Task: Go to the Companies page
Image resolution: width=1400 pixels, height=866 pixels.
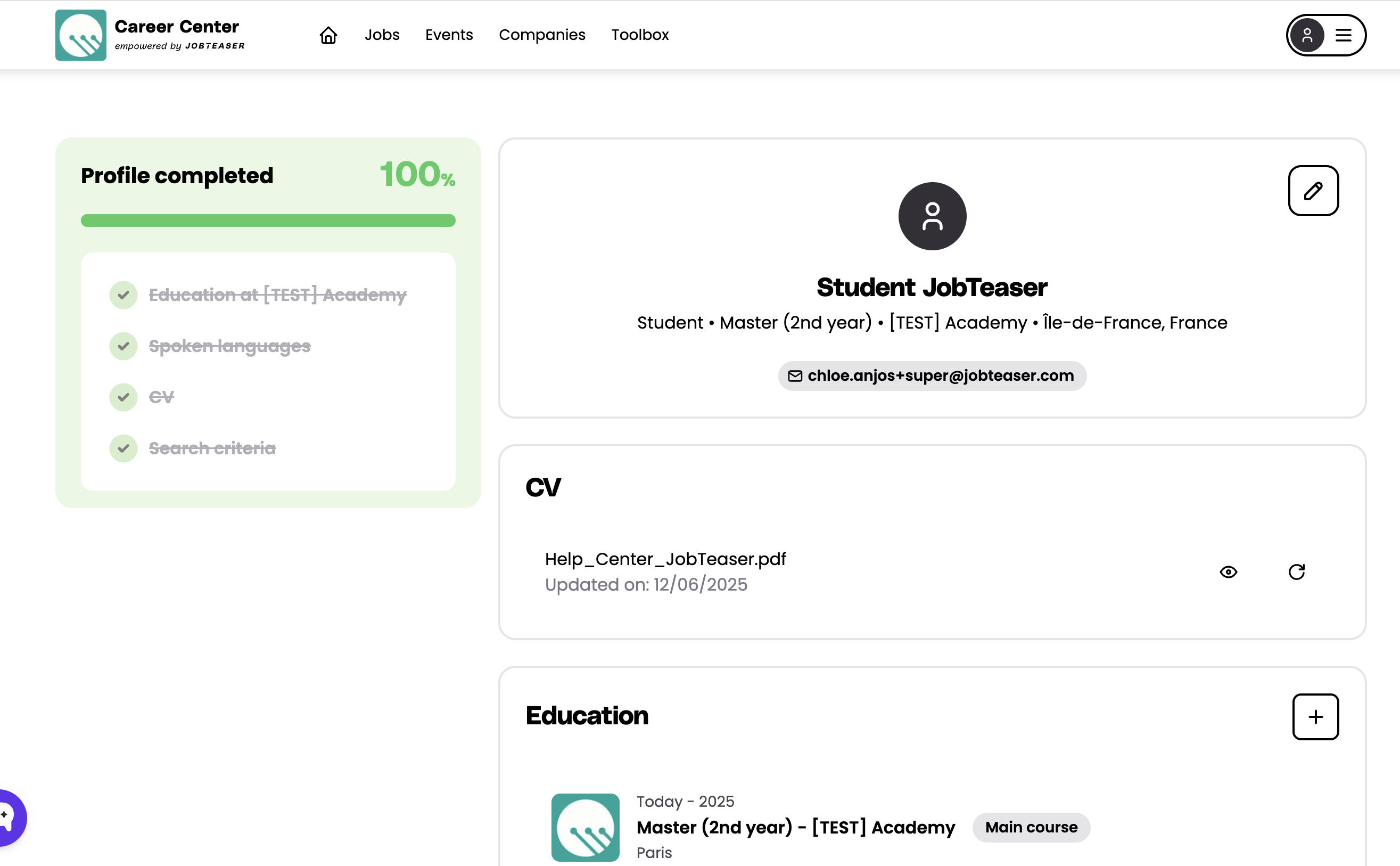Action: click(x=541, y=35)
